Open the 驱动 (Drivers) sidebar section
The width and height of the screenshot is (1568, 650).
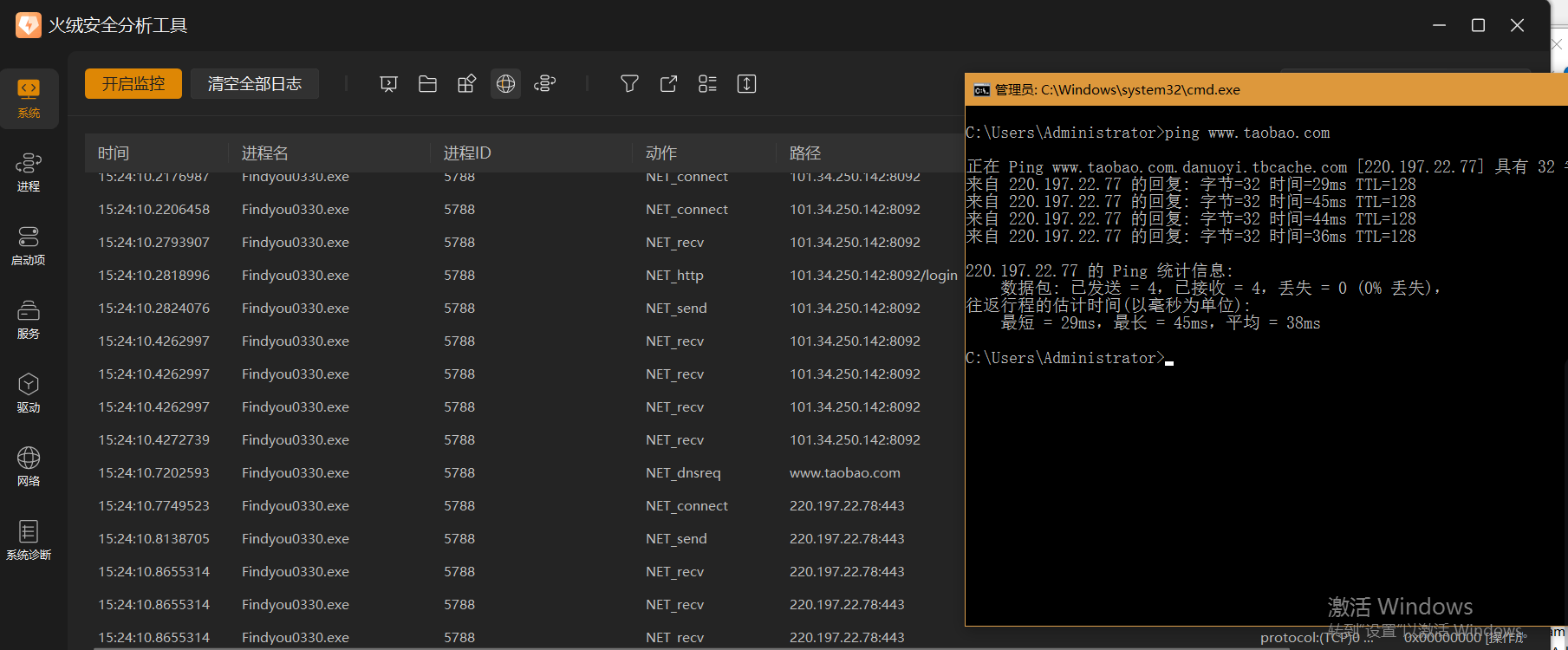click(x=29, y=393)
